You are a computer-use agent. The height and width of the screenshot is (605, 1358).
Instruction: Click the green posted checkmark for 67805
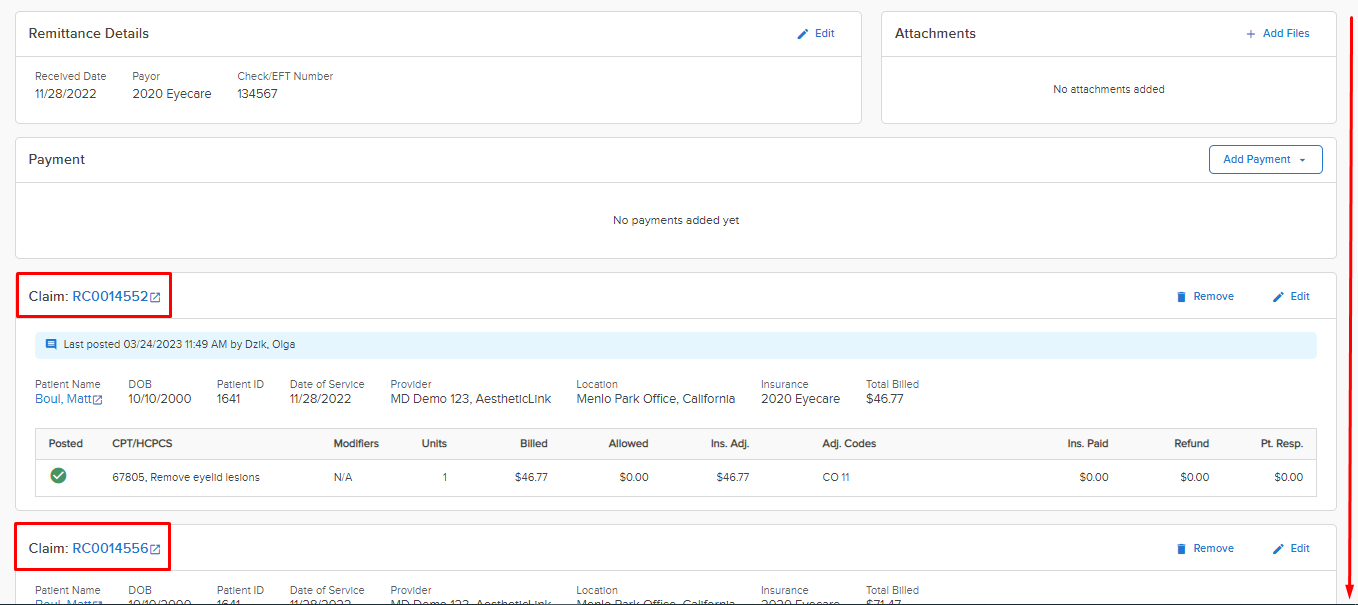click(58, 476)
